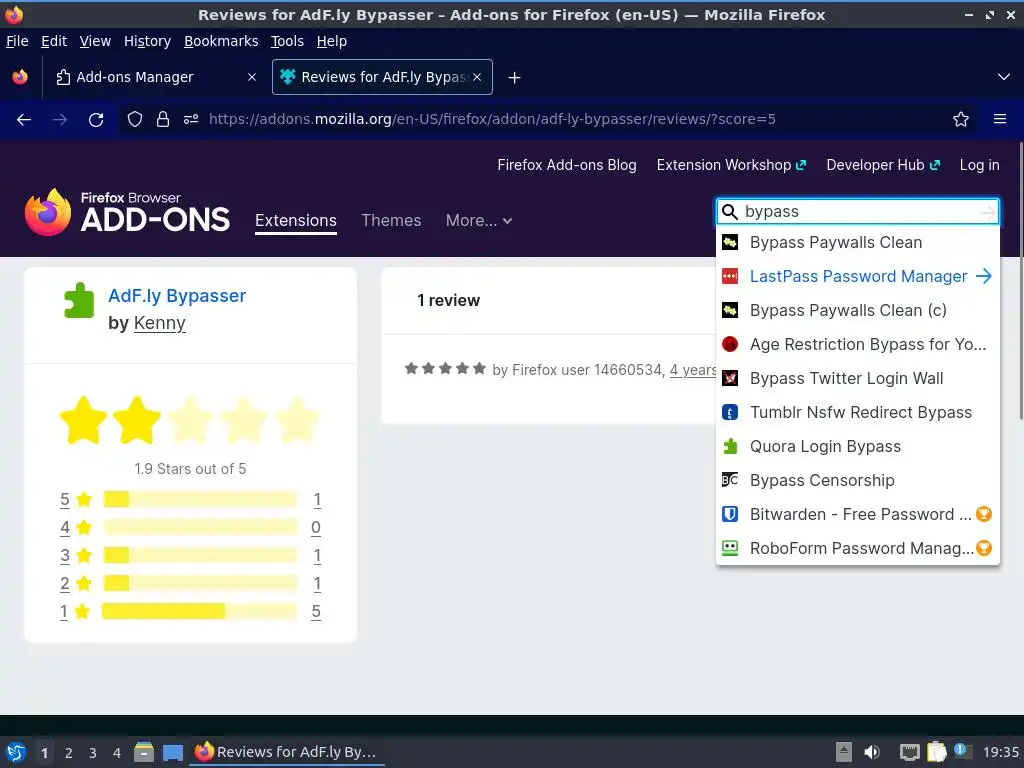This screenshot has width=1024, height=768.
Task: Switch to the Add-ons Manager tab
Action: [155, 77]
